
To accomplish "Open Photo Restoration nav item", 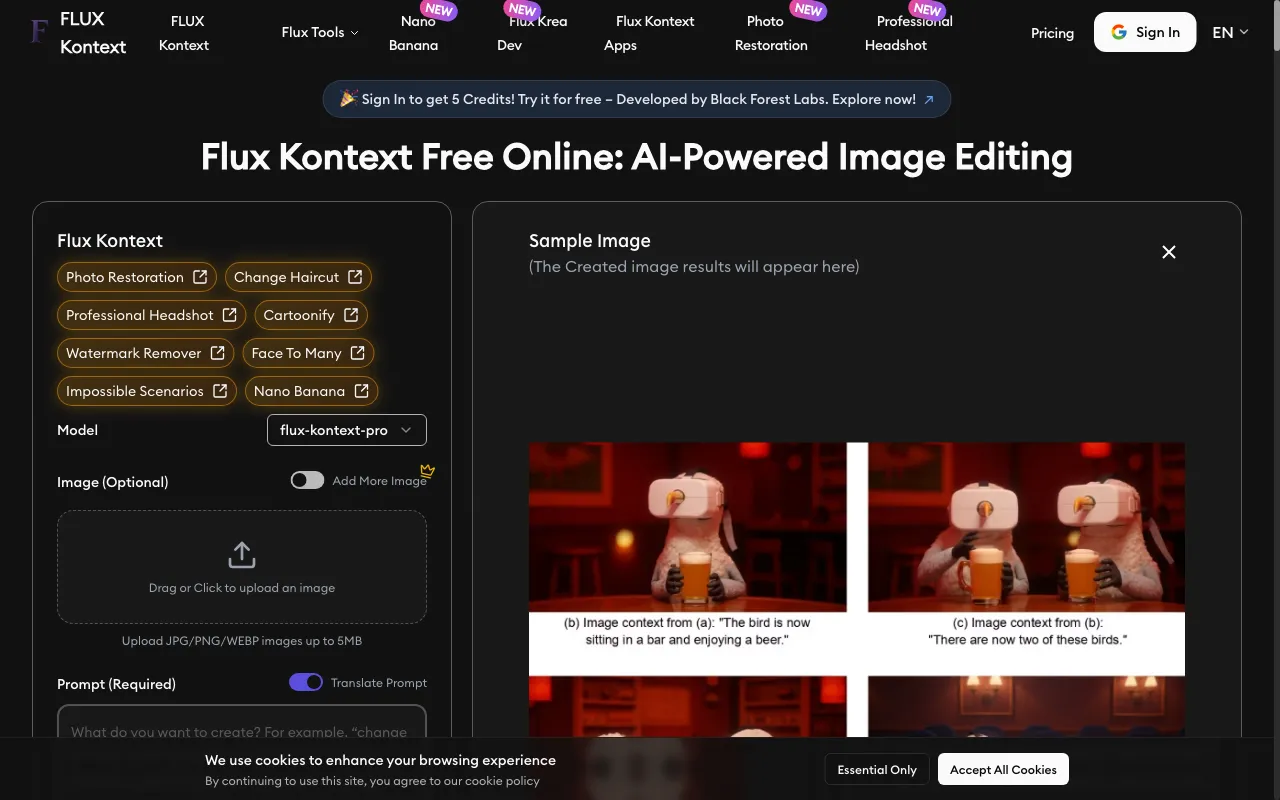I will (x=771, y=33).
